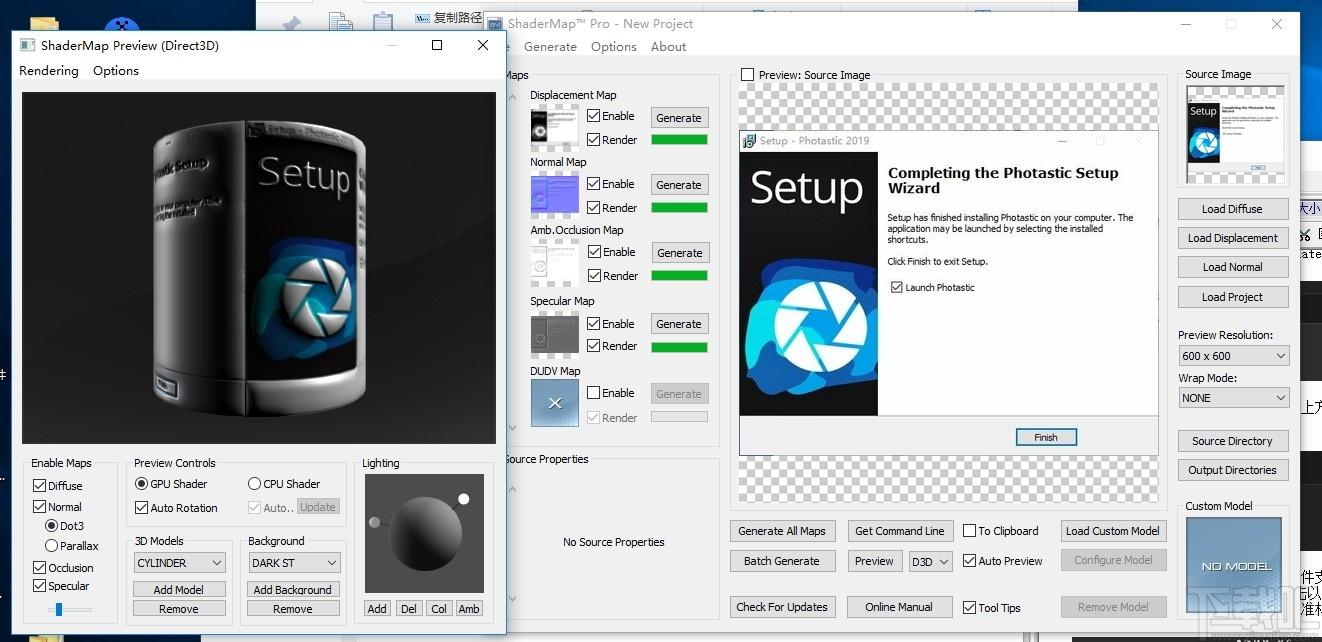Click the Add Model button

tap(179, 590)
